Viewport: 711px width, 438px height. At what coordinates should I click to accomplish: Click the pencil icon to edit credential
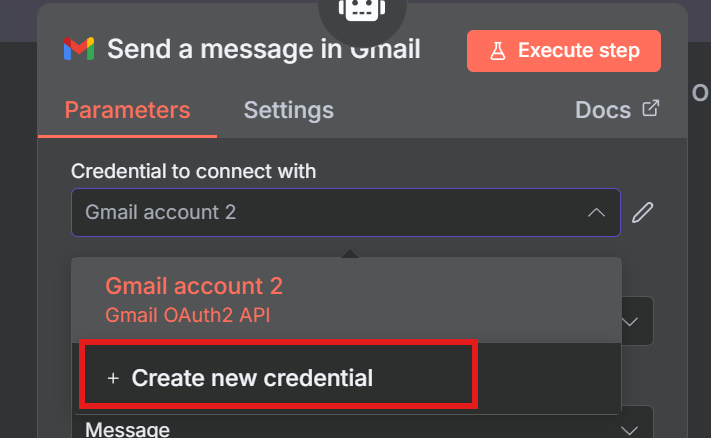click(645, 212)
